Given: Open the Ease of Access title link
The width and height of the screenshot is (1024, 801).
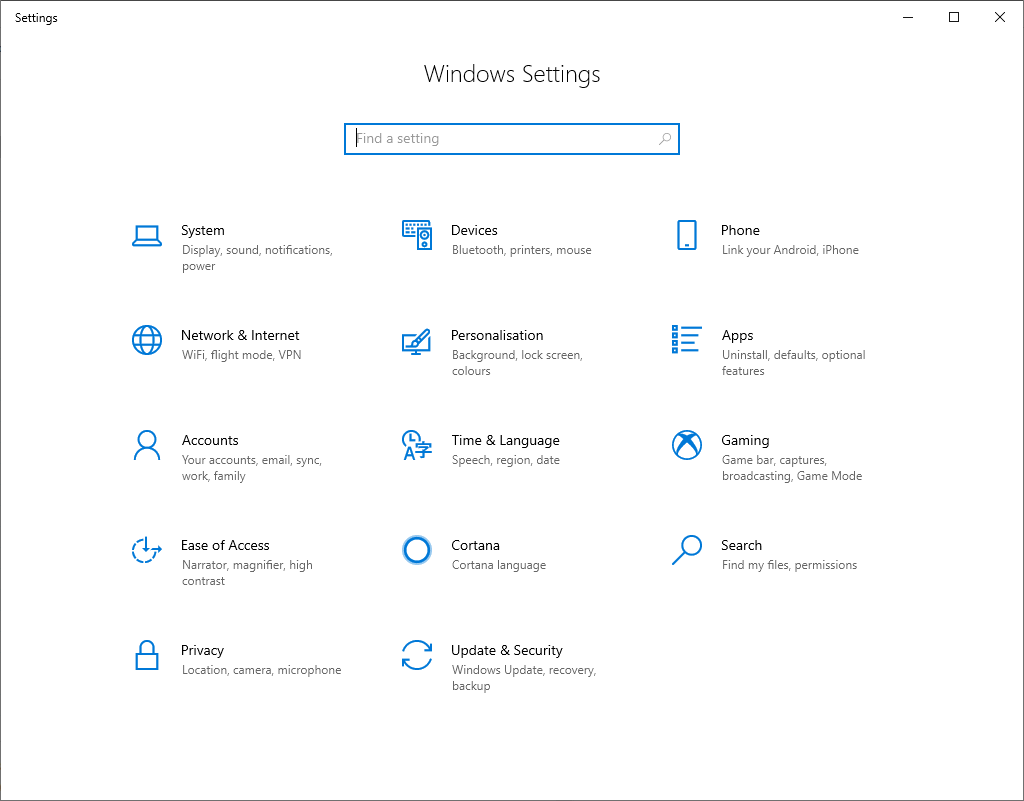Looking at the screenshot, I should point(225,546).
